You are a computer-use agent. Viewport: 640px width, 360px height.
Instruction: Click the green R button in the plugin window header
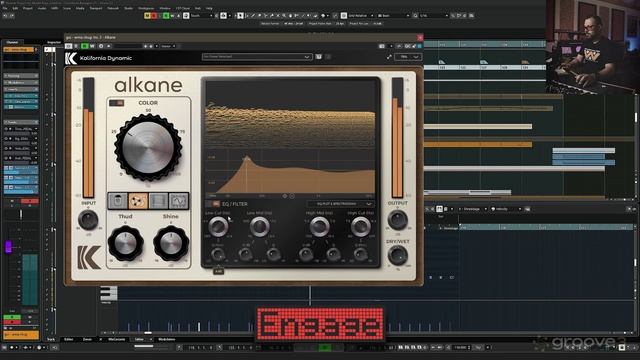tap(84, 46)
